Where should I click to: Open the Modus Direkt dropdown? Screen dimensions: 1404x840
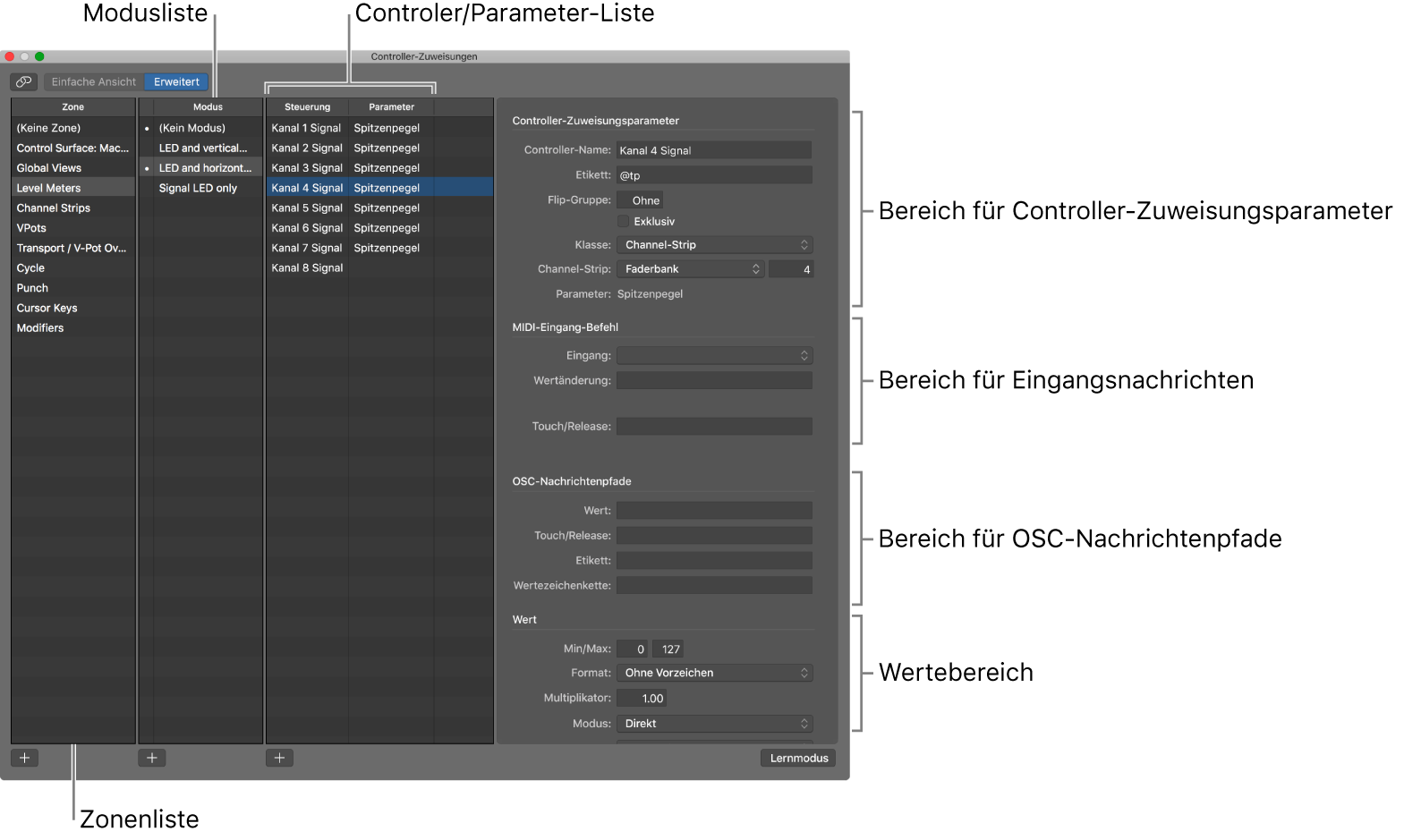point(714,724)
